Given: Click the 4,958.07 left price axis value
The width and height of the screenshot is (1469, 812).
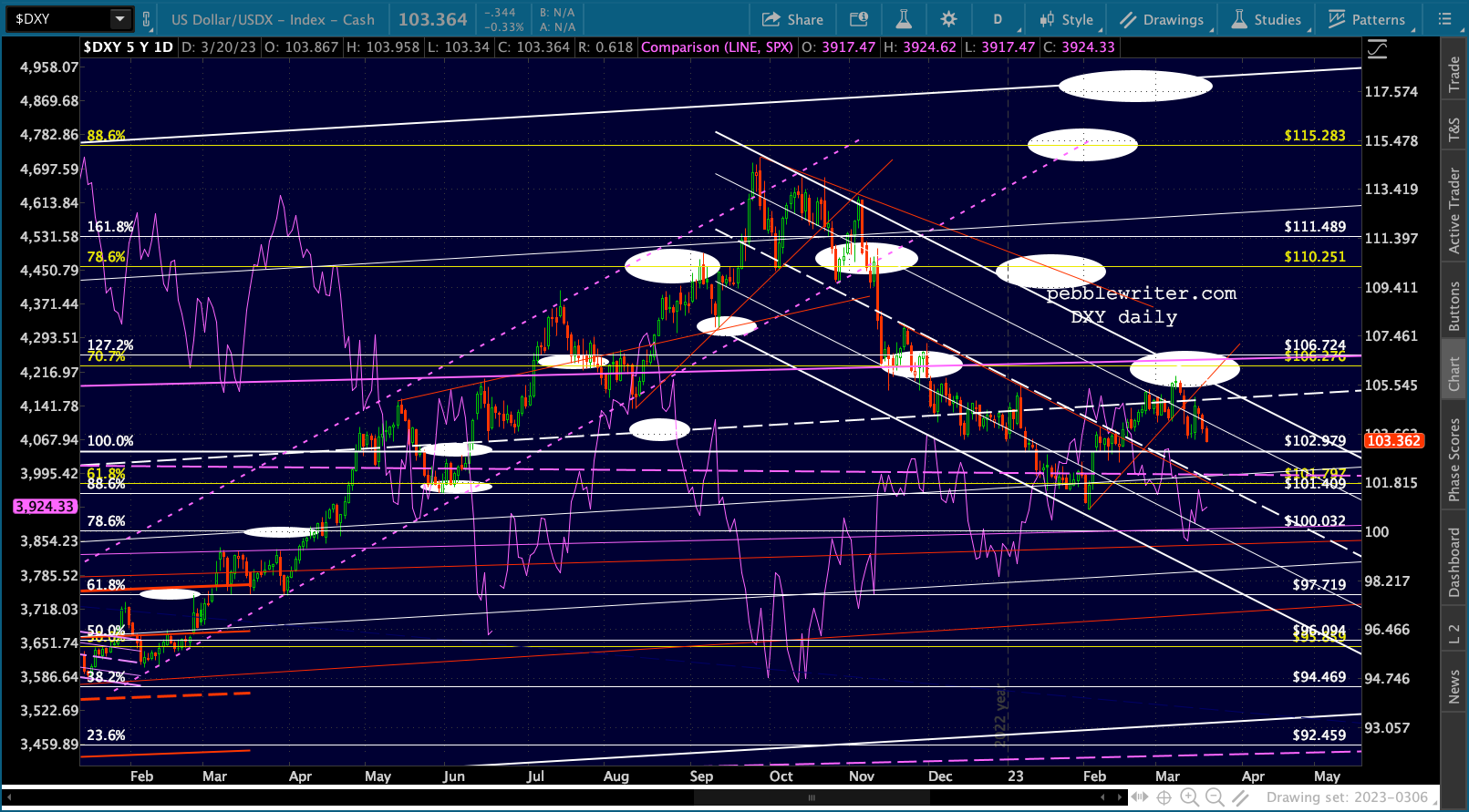Looking at the screenshot, I should (x=49, y=67).
